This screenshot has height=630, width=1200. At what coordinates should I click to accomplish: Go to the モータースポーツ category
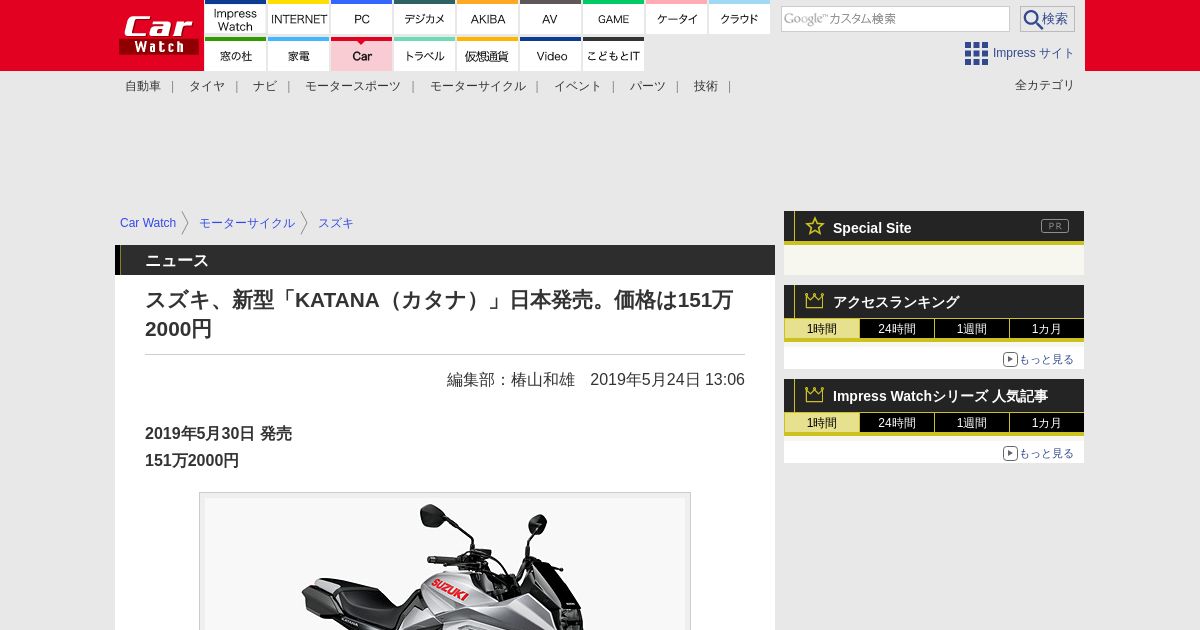353,86
